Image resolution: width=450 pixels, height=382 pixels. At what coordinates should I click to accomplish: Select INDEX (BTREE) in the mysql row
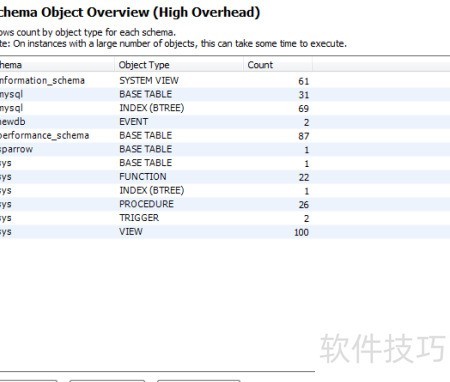pyautogui.click(x=152, y=108)
